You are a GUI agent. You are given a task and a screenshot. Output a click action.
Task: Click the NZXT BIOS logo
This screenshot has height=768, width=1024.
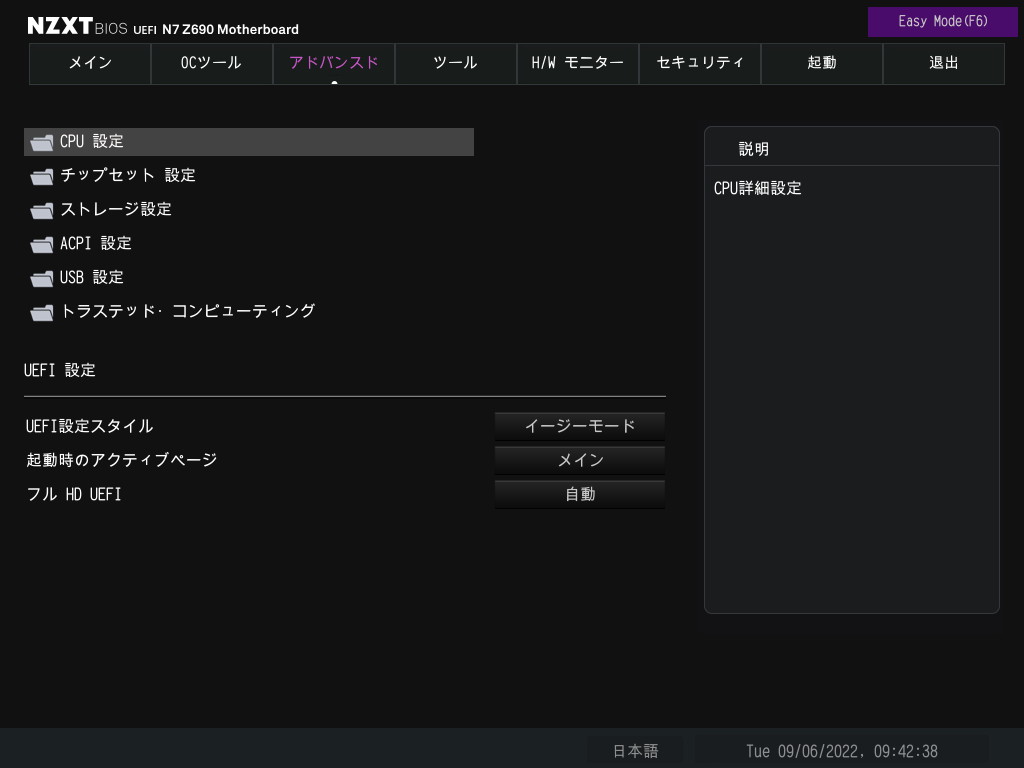(77, 27)
